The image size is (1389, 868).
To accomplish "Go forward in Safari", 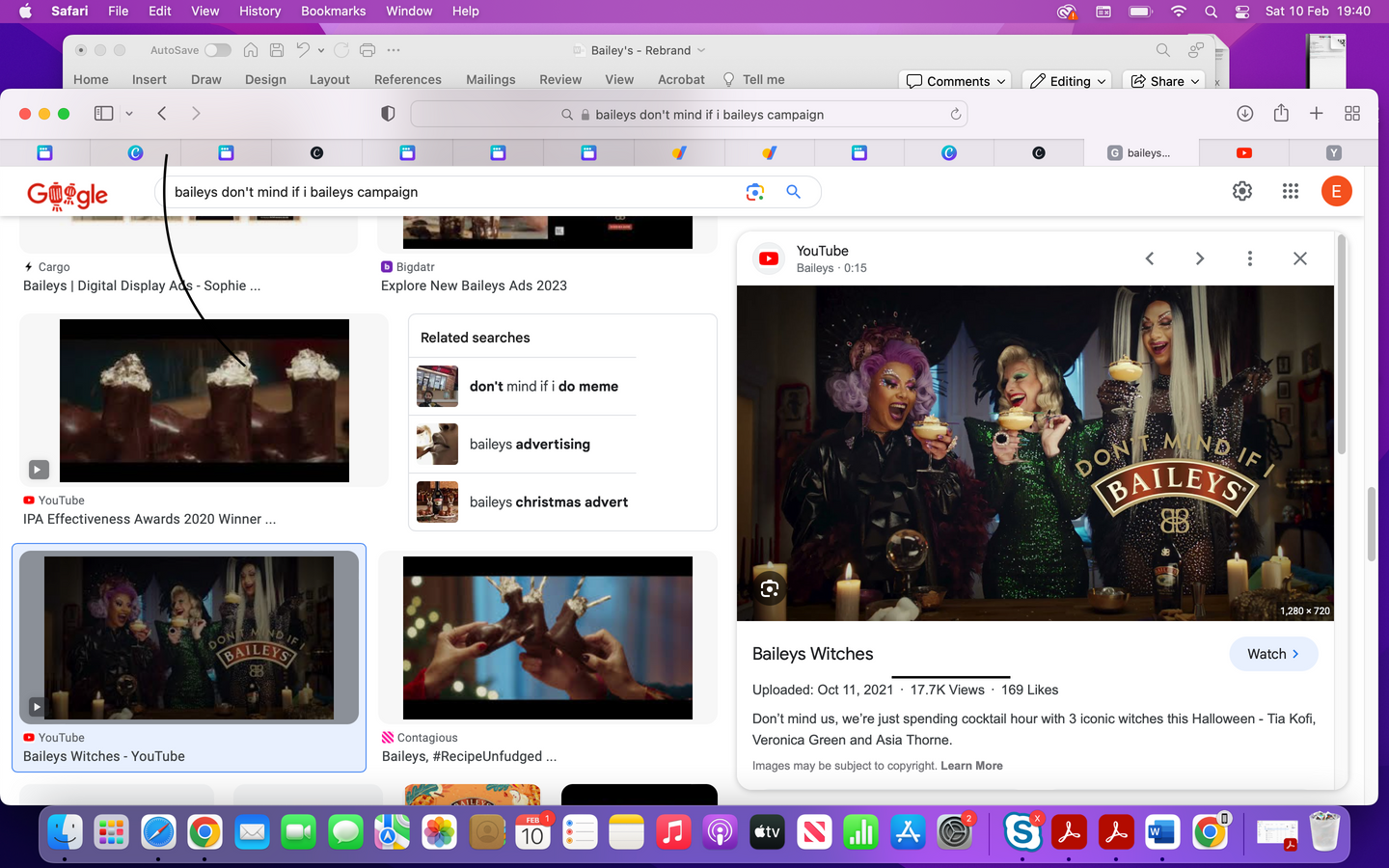I will 196,114.
